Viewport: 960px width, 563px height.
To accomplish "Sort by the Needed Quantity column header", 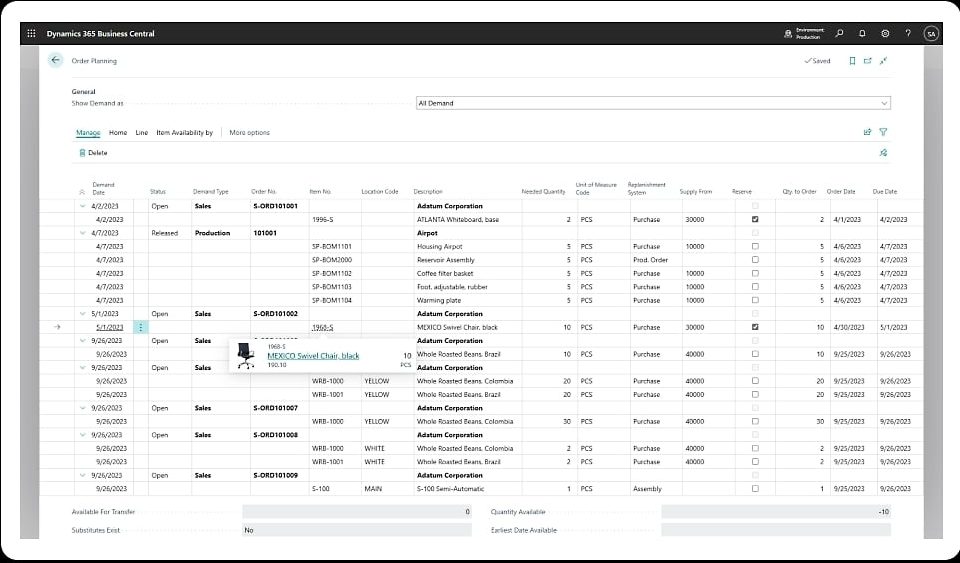I will tap(543, 192).
